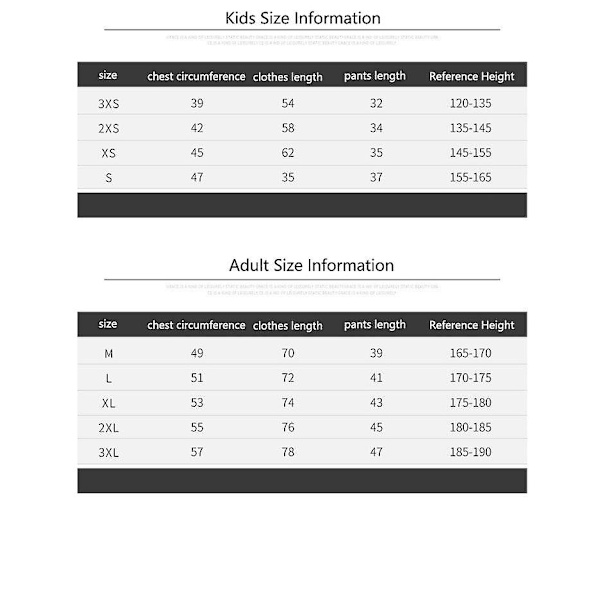Screen dimensions: 600x600
Task: Select the 185-190 reference height cell
Action: pos(471,452)
